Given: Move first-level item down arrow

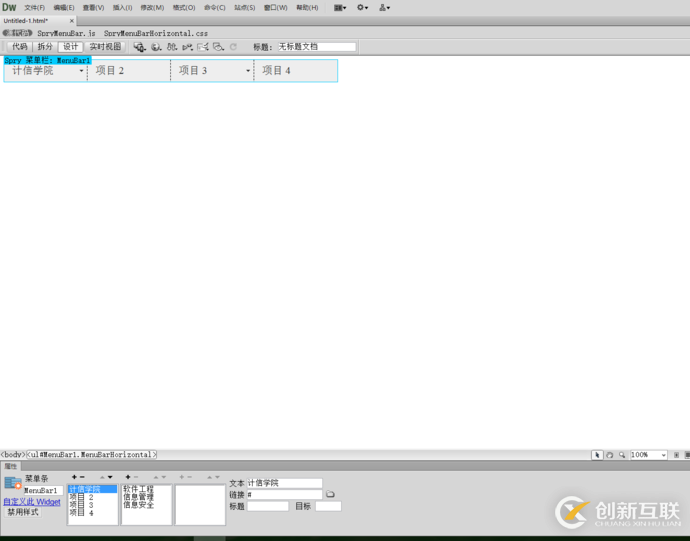Looking at the screenshot, I should (x=110, y=477).
